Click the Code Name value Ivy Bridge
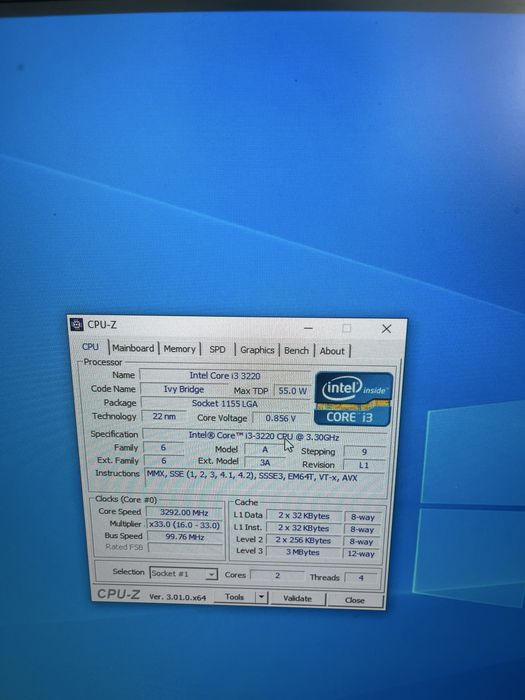The image size is (525, 700). (x=184, y=389)
